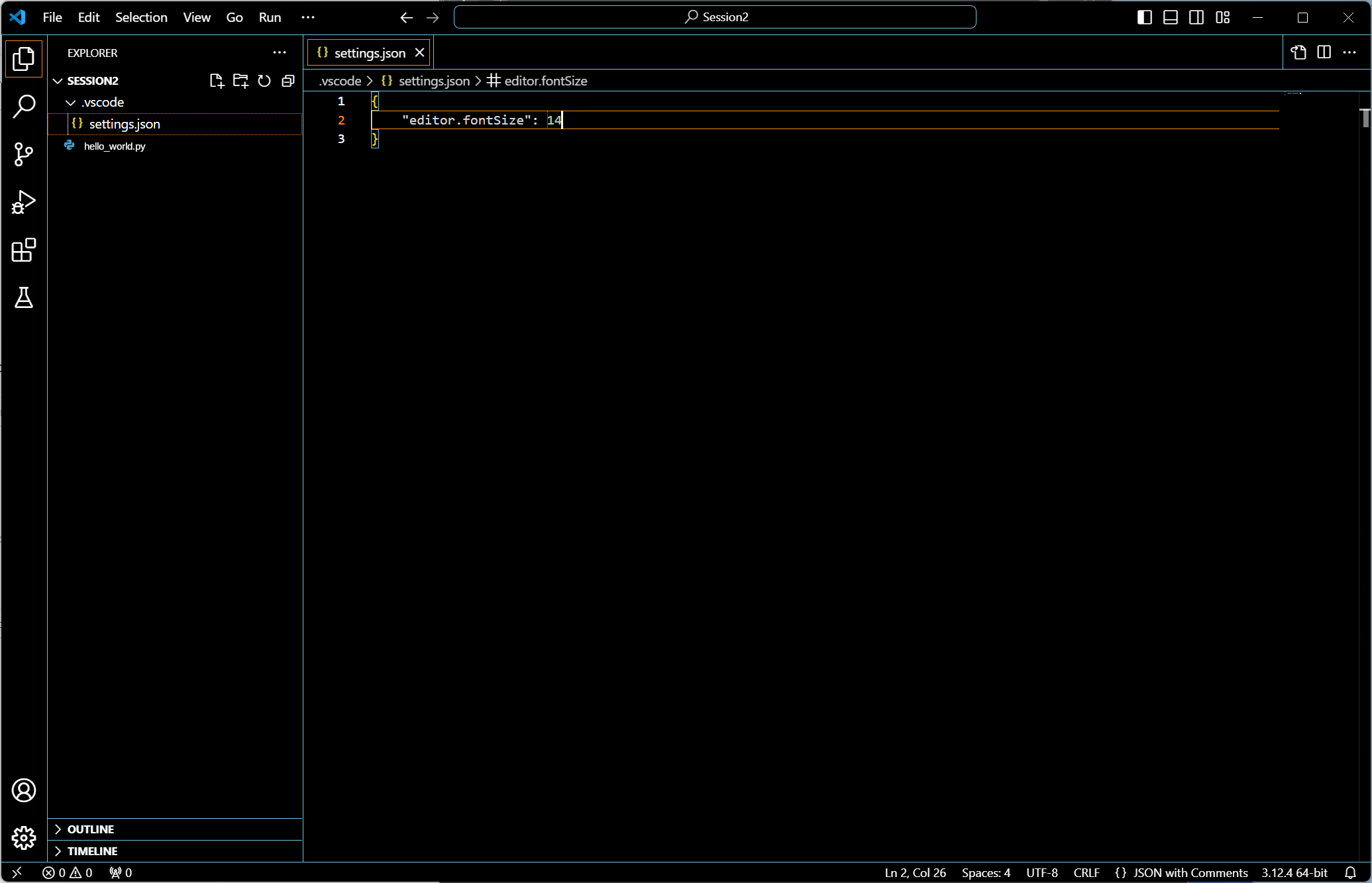Expand the TIMELINE section
Screen dimensions: 1372x883
[92, 851]
